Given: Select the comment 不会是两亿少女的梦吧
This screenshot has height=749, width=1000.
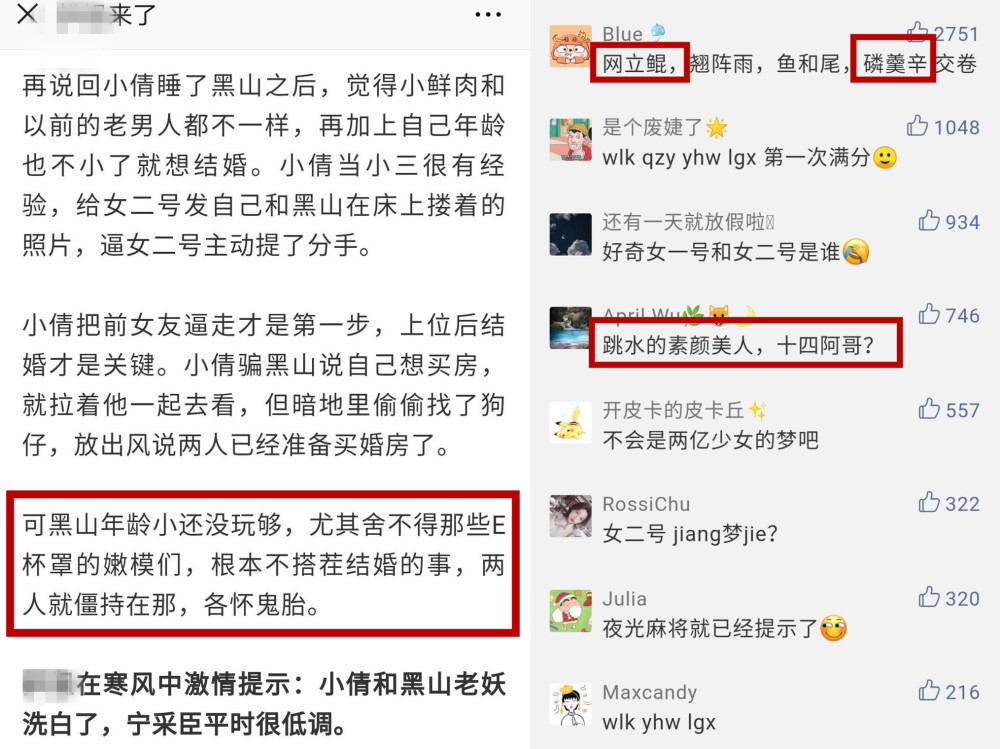Looking at the screenshot, I should [x=710, y=440].
